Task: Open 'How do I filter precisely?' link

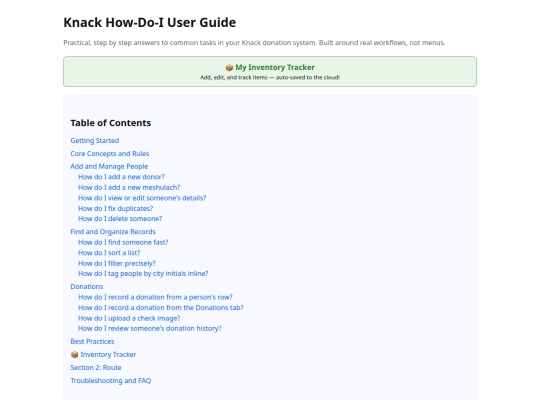Action: (x=117, y=263)
